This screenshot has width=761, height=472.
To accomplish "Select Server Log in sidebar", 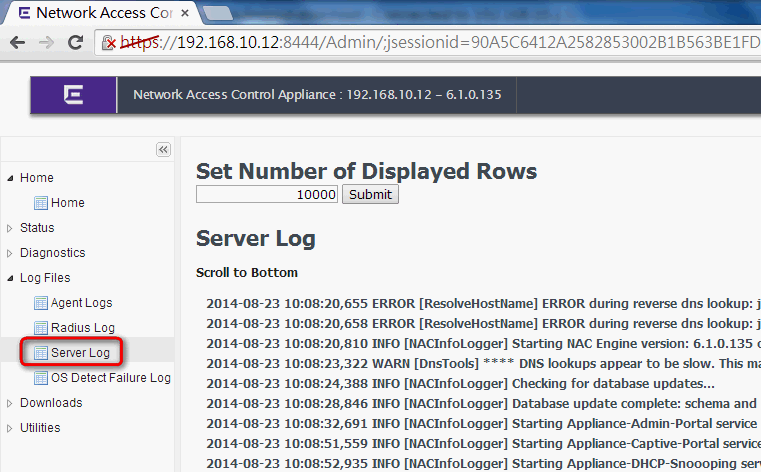I will click(x=80, y=353).
